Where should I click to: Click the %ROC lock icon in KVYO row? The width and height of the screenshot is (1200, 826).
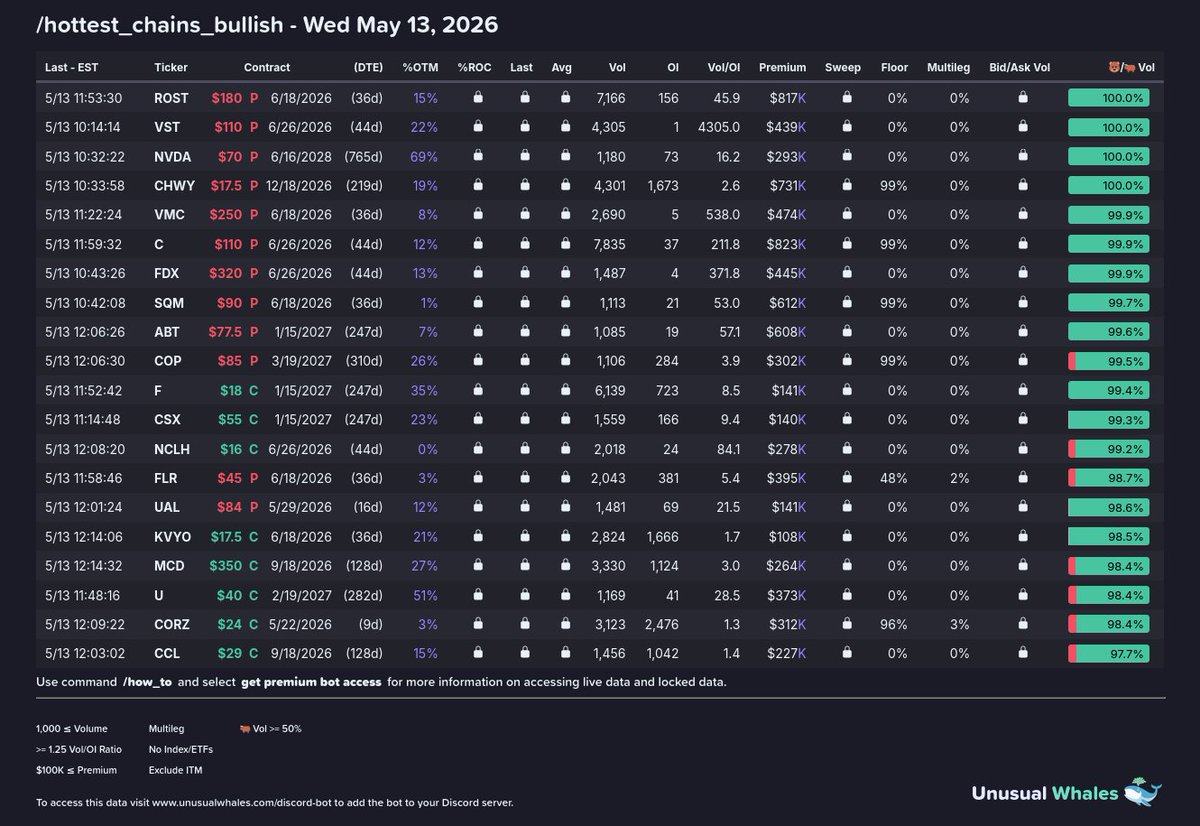pyautogui.click(x=478, y=536)
